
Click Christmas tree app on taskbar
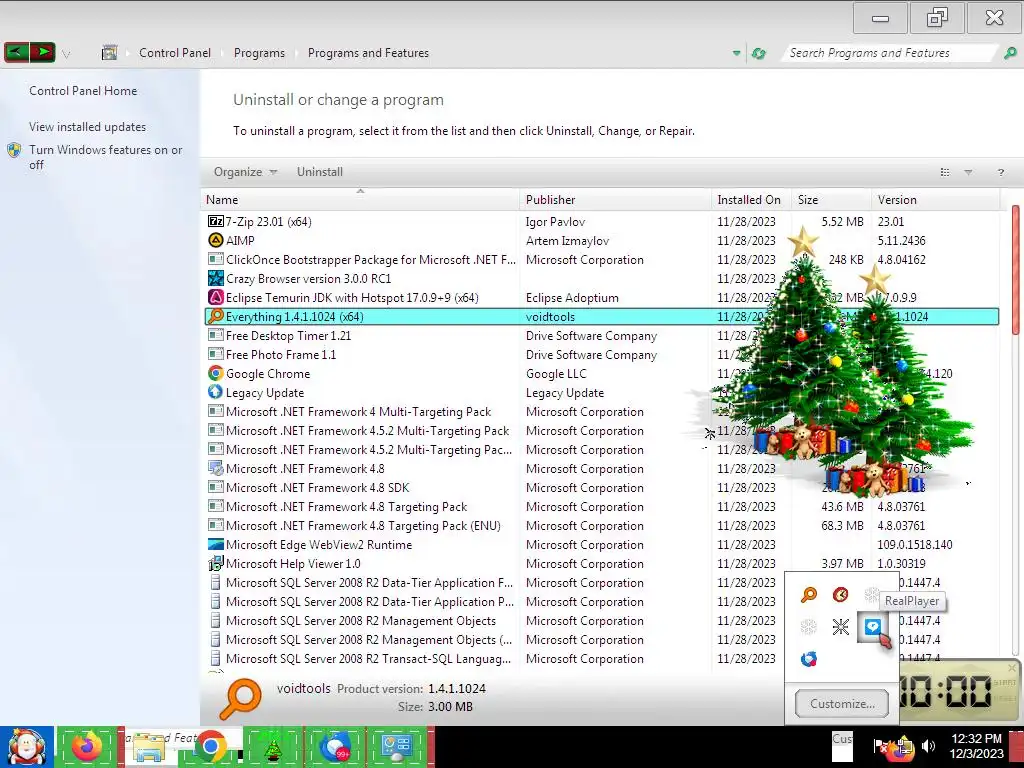click(272, 747)
